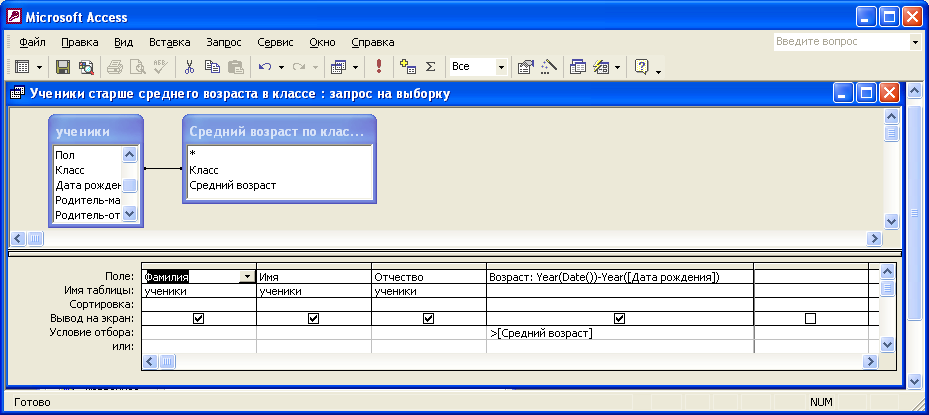Open the Правка menu
Viewport: 929px width, 415px height.
point(79,43)
